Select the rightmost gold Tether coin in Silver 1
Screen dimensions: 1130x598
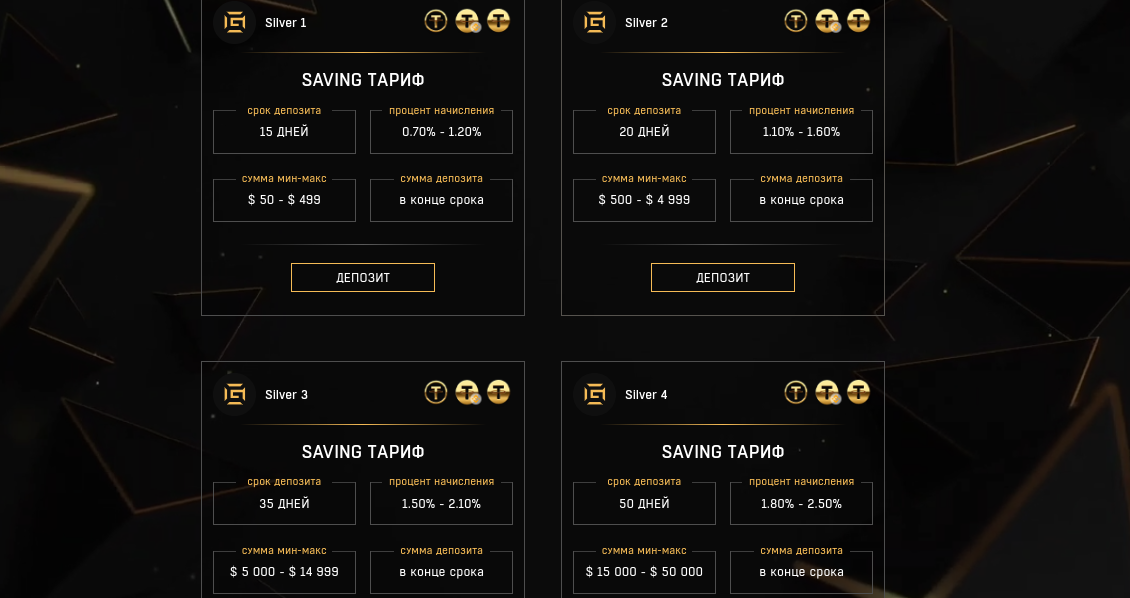tap(498, 21)
